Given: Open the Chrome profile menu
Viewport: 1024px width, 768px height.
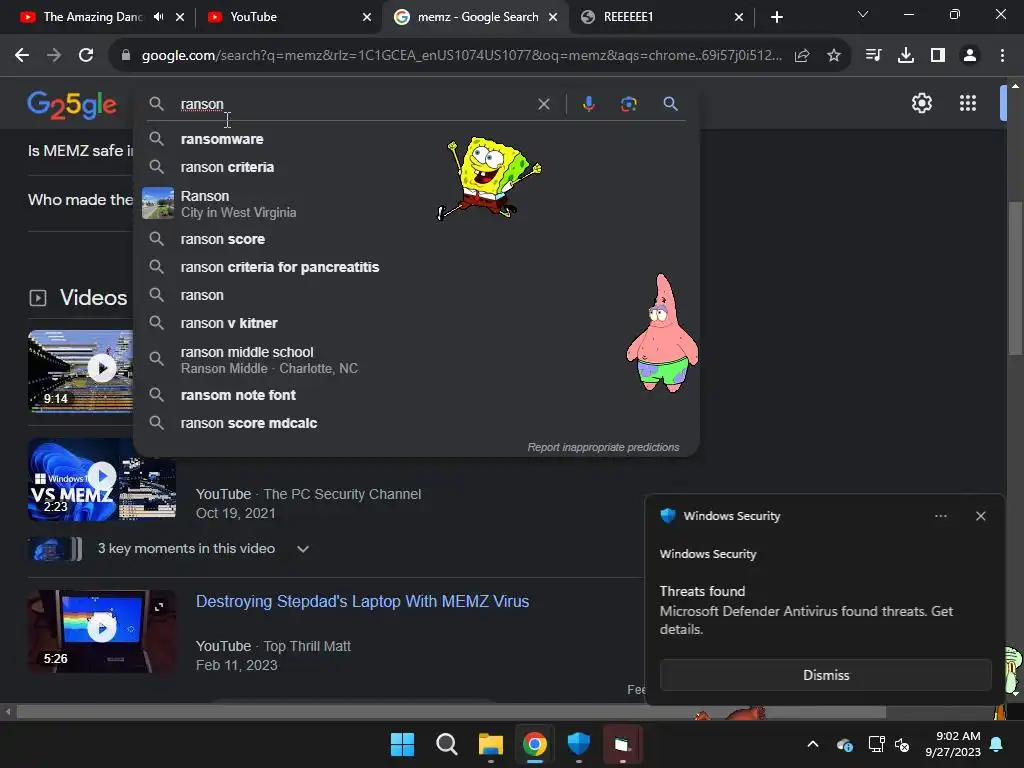Looking at the screenshot, I should pyautogui.click(x=970, y=56).
